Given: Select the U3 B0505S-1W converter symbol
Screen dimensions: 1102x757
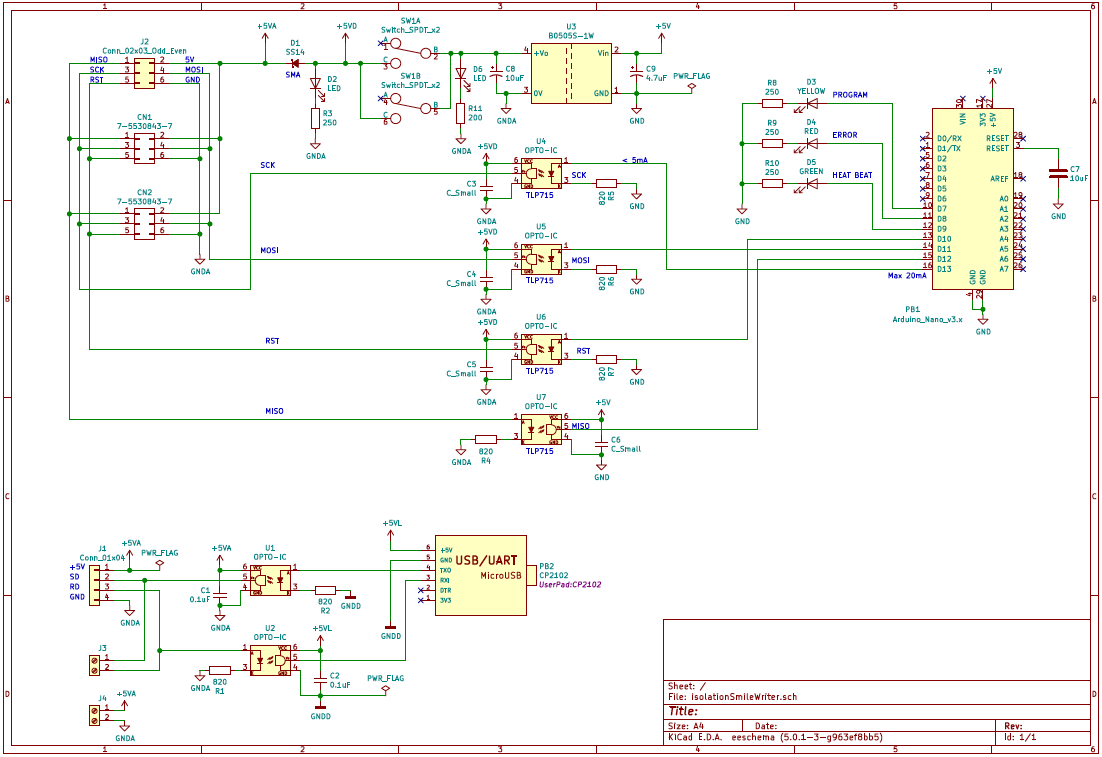Looking at the screenshot, I should point(571,72).
